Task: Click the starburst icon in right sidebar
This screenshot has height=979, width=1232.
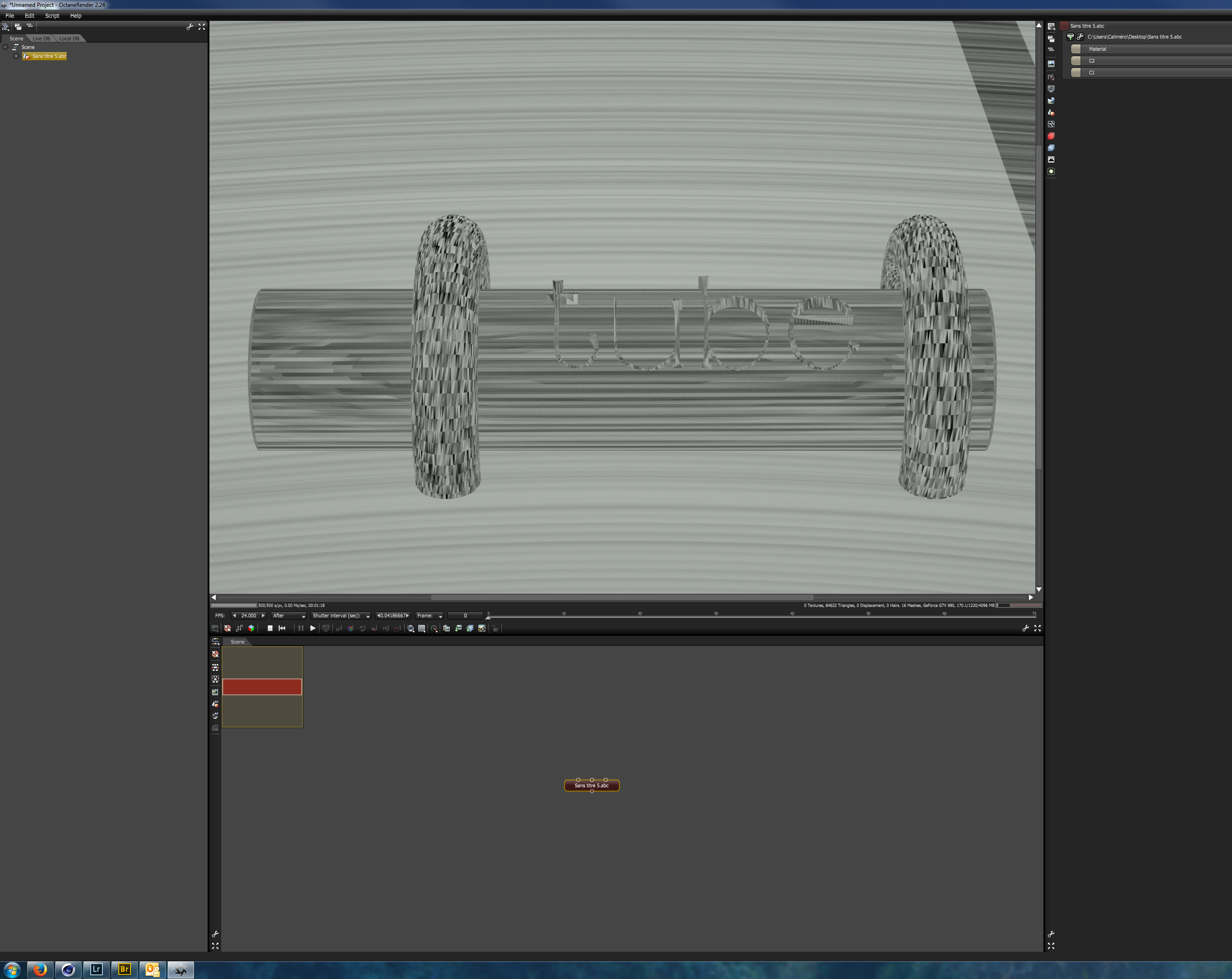Action: tap(1051, 171)
